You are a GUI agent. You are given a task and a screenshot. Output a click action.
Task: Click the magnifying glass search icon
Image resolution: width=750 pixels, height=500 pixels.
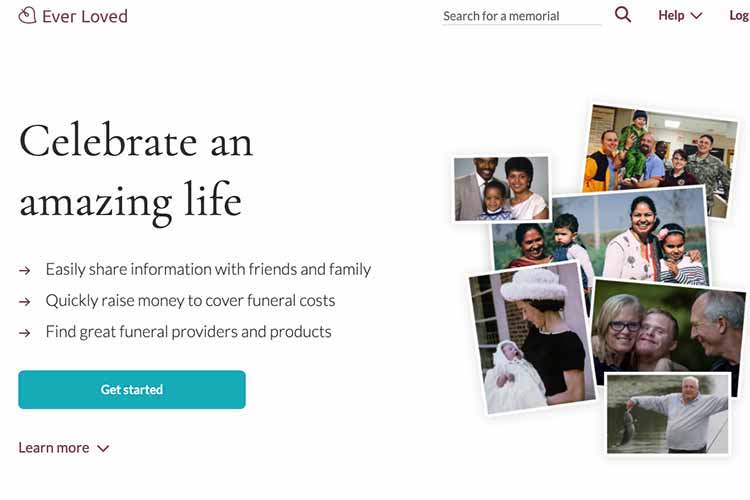pyautogui.click(x=622, y=14)
